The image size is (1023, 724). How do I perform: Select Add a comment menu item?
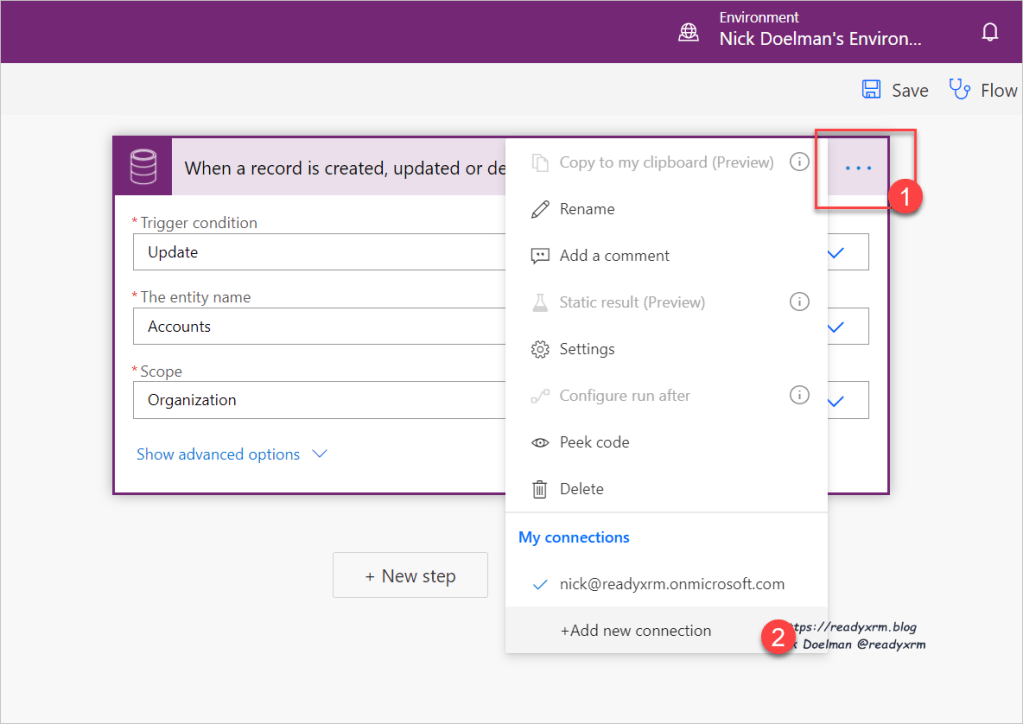point(614,255)
